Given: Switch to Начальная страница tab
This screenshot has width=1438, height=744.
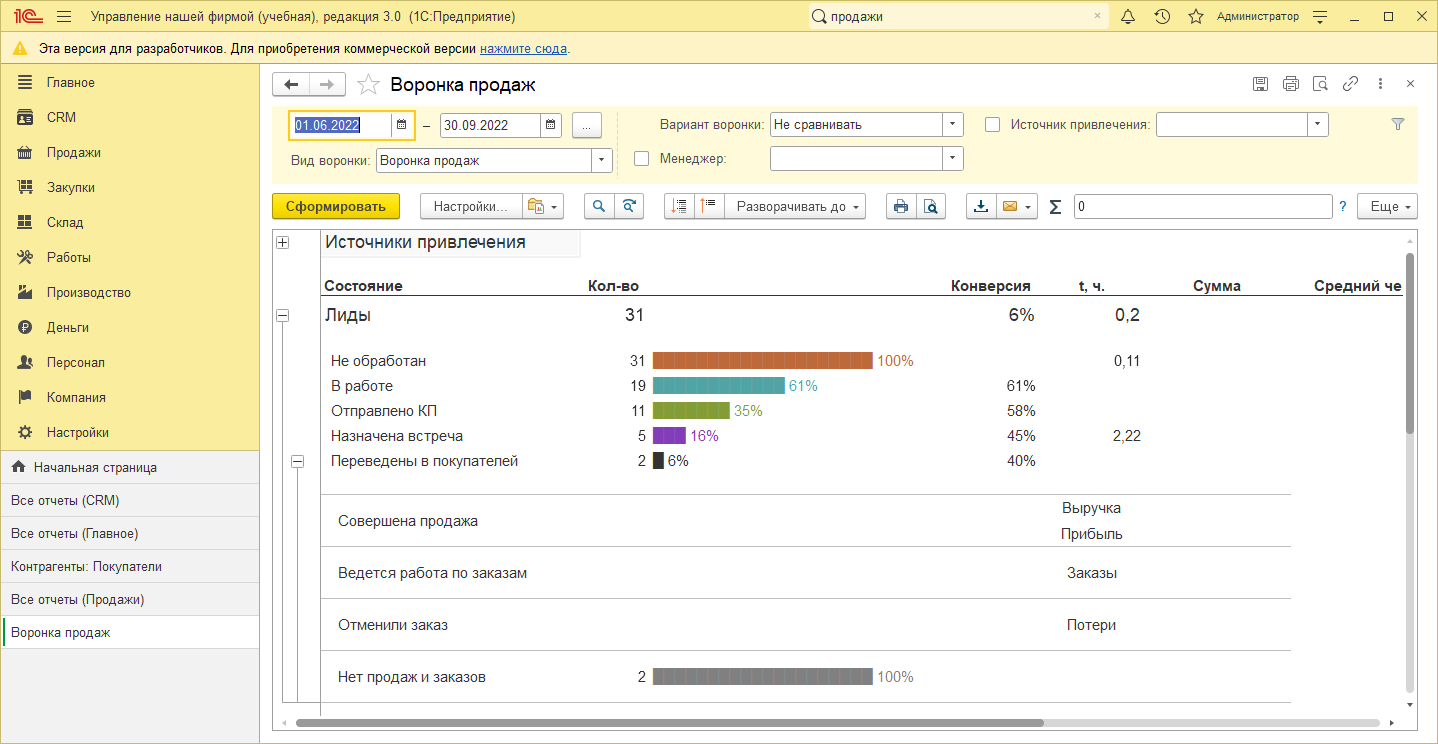Looking at the screenshot, I should pos(130,467).
